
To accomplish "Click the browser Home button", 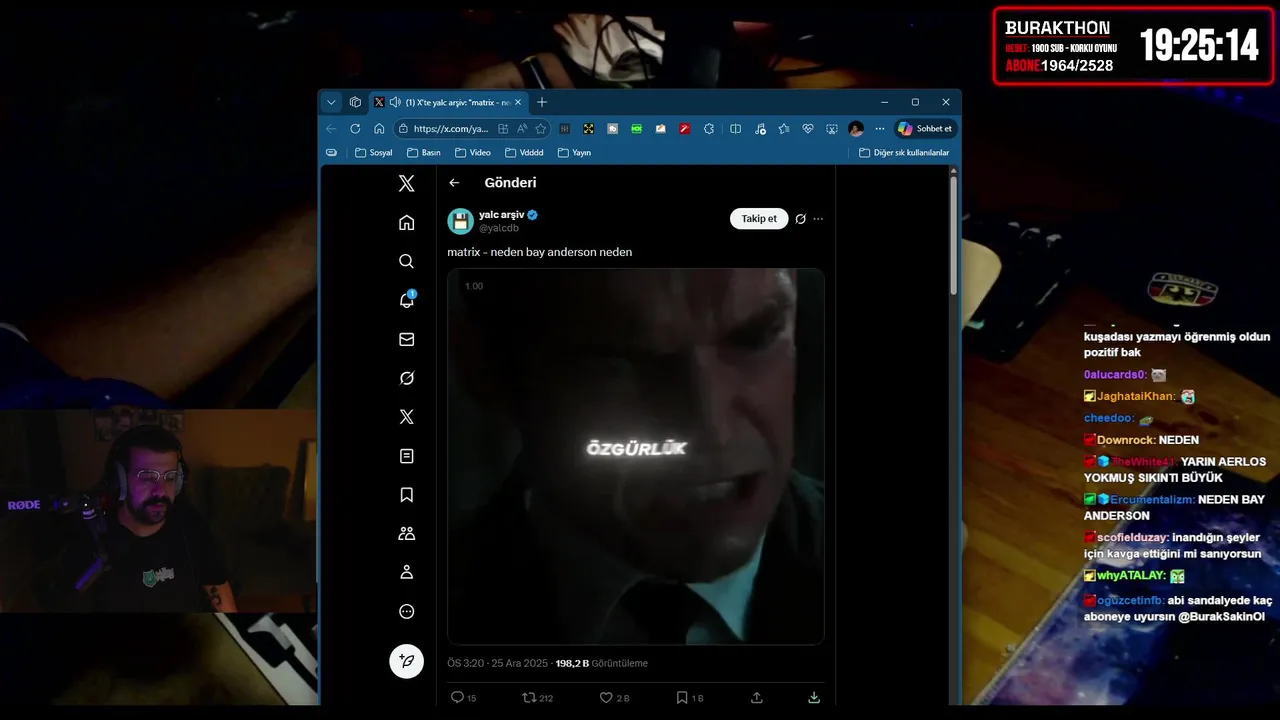I will click(x=379, y=128).
